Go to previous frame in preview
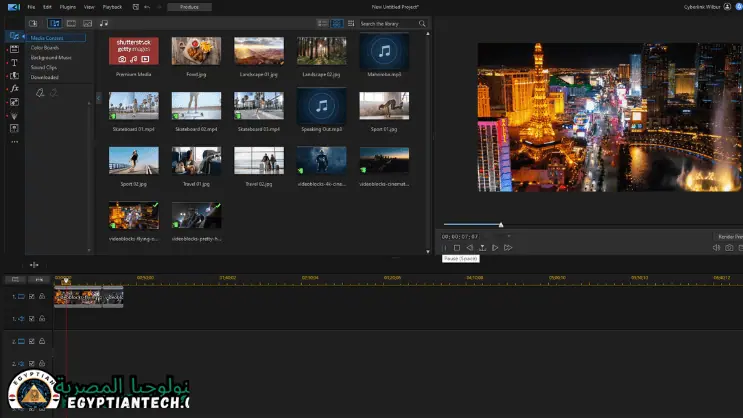Screen dimensions: 743x418 click(470, 247)
